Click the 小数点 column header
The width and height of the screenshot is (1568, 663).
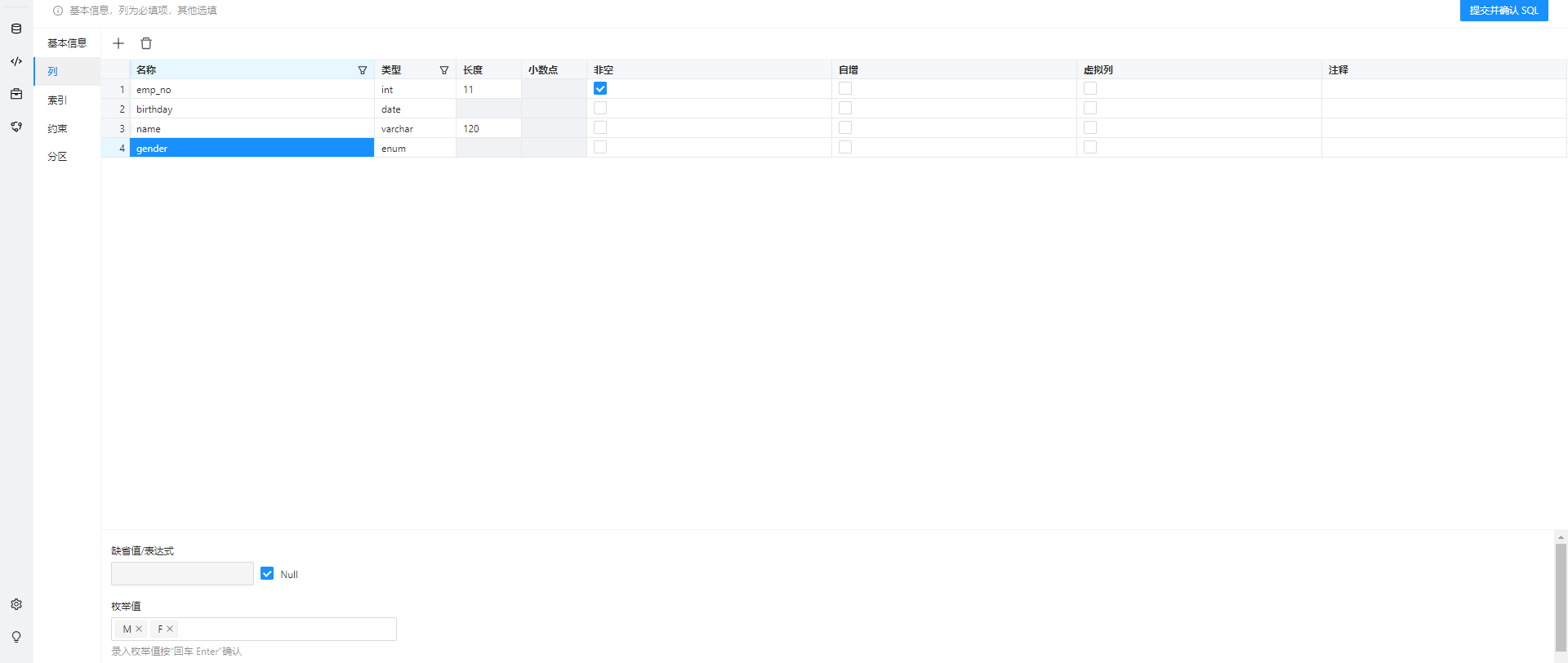(554, 69)
